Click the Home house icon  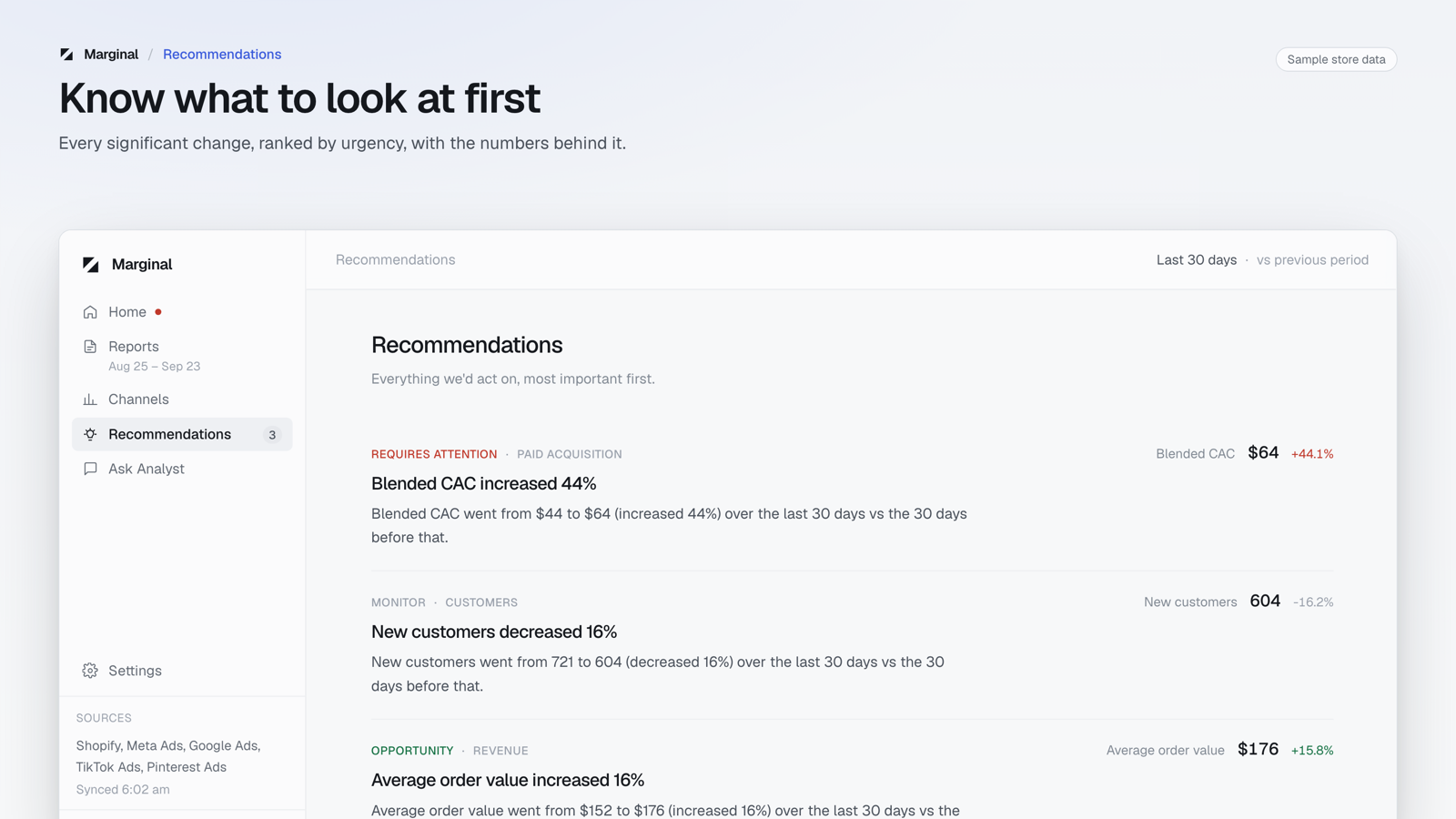90,312
